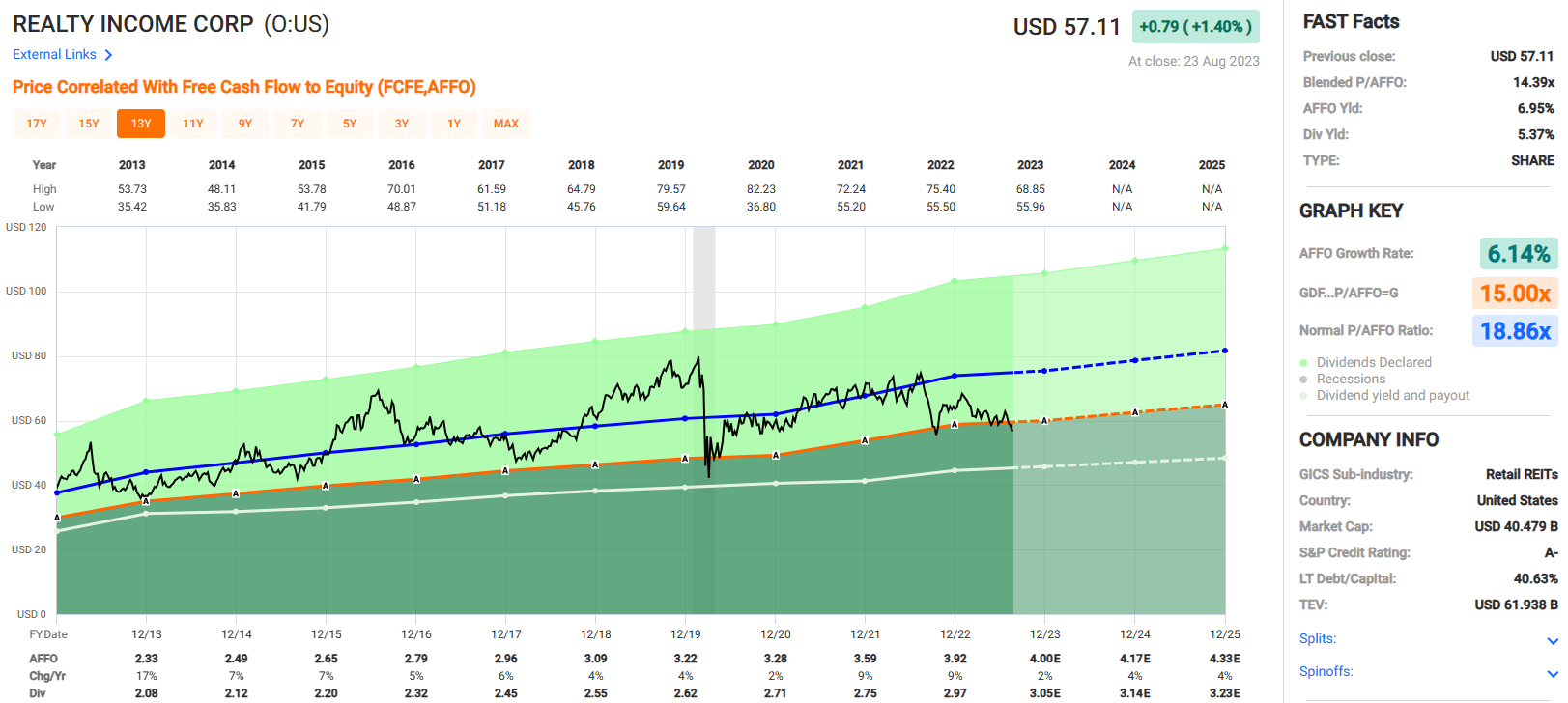1568x703 pixels.
Task: Click the 12/13 AFFO marker on orange line
Action: pos(146,501)
